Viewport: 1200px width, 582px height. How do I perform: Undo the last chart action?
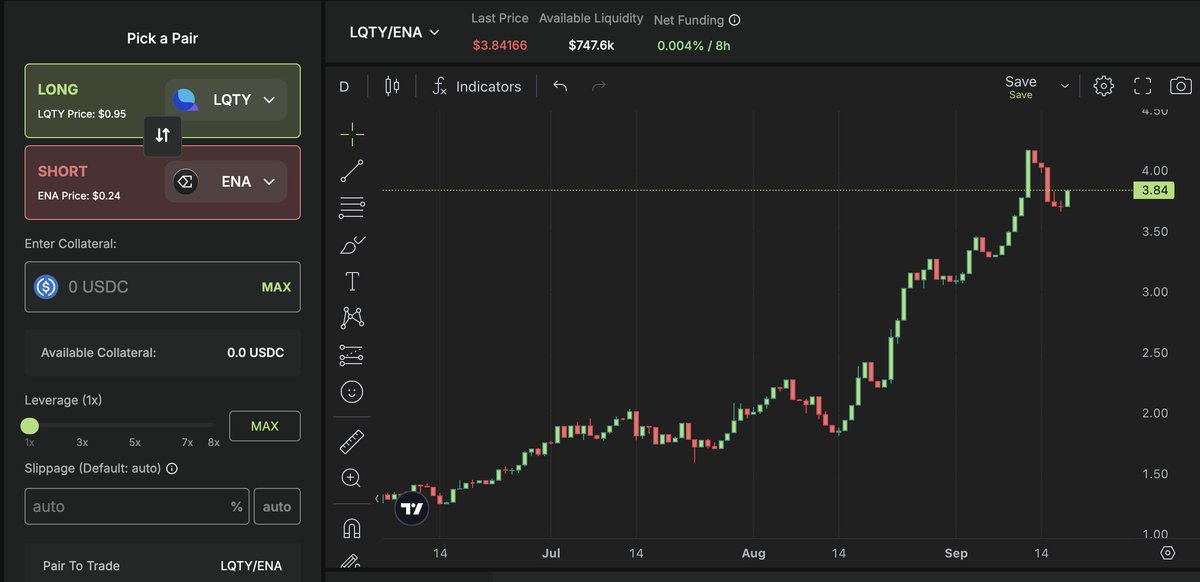point(560,87)
